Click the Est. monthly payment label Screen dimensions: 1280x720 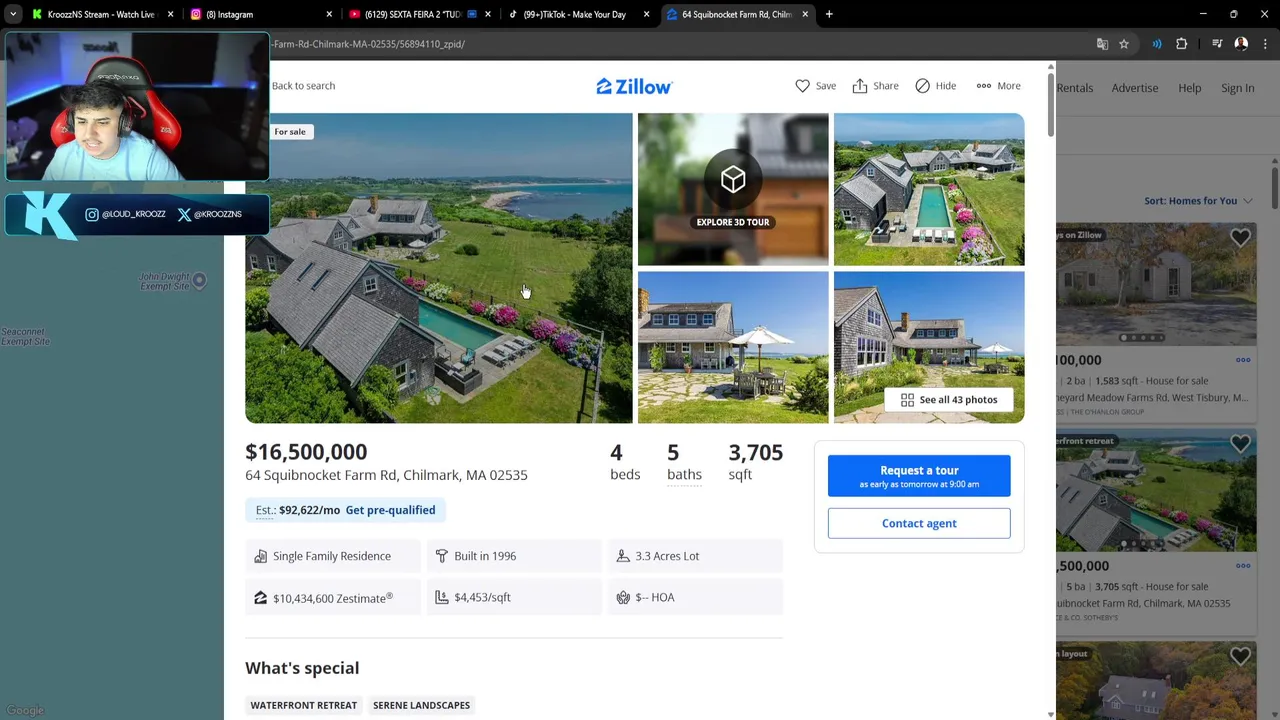click(265, 510)
